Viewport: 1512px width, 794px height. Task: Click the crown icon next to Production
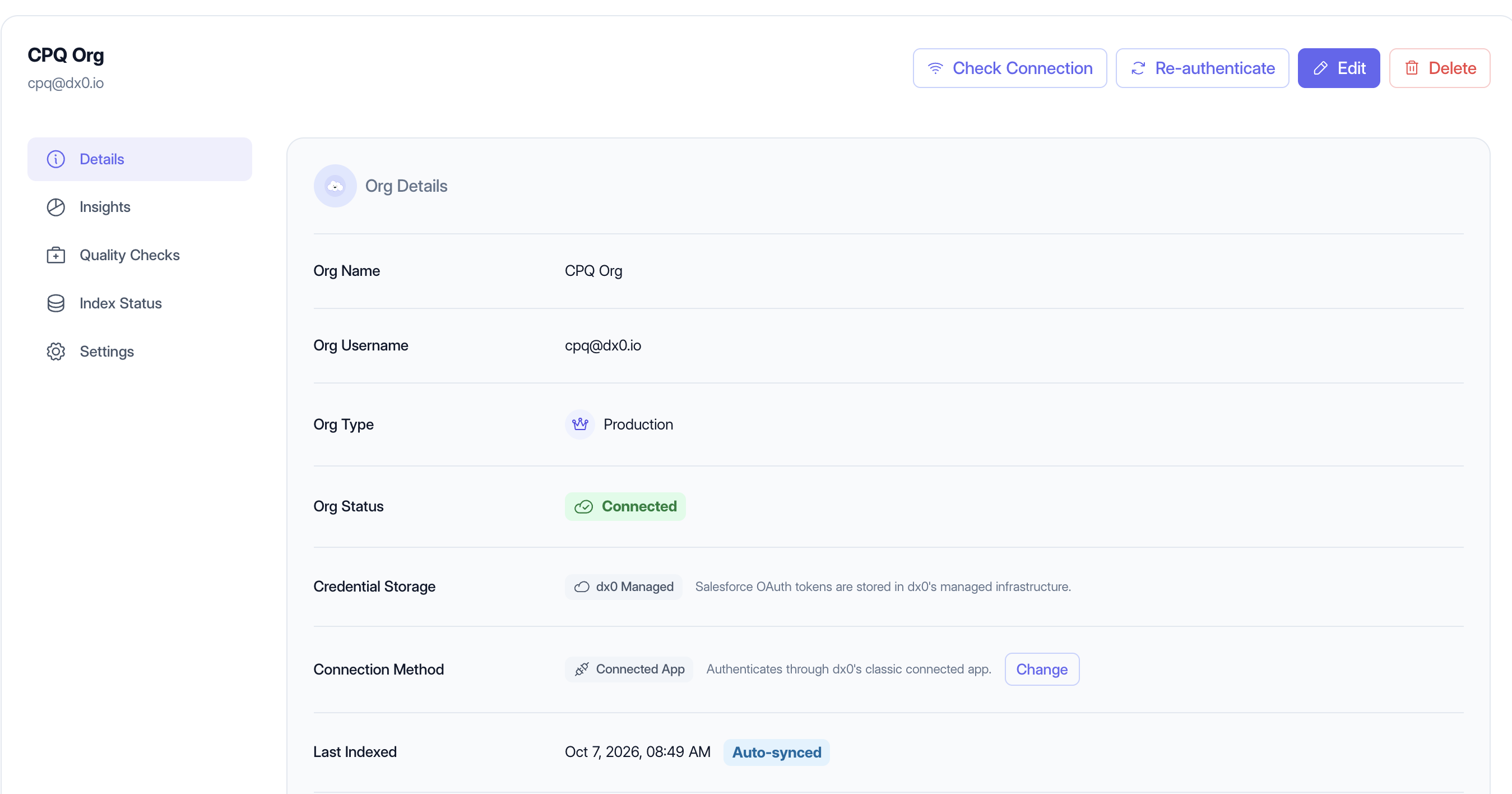(580, 424)
